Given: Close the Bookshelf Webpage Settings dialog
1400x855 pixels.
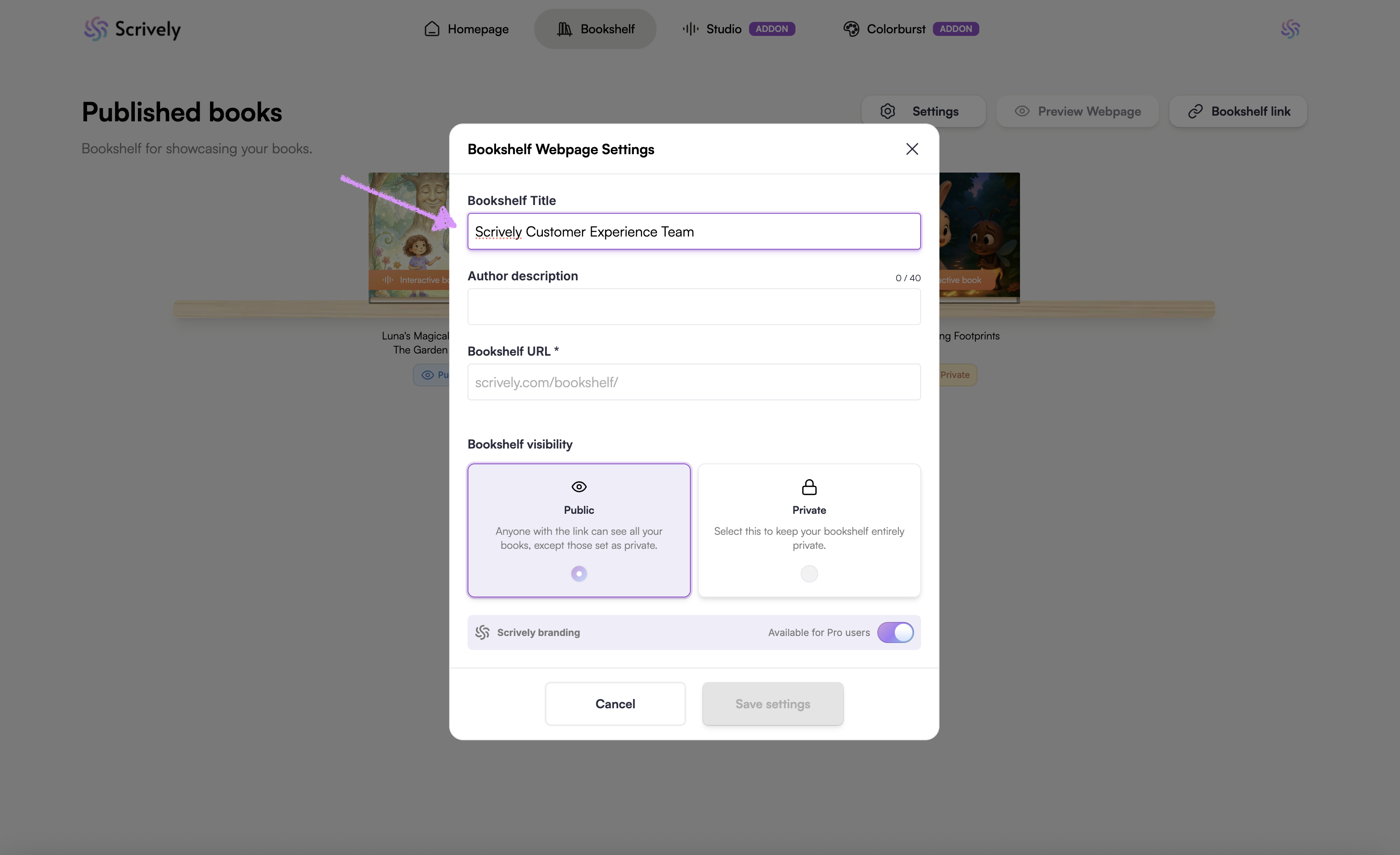Looking at the screenshot, I should pos(912,149).
